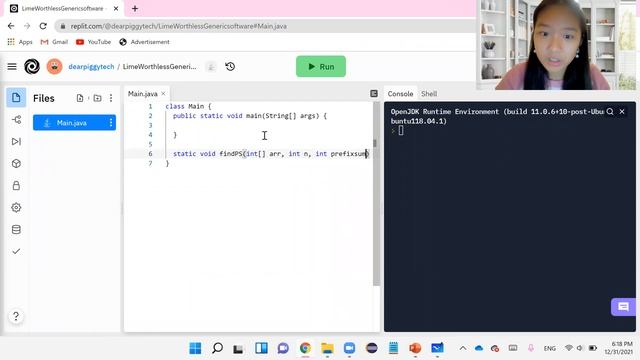
Task: Open Gmail bookmark
Action: pos(54,42)
